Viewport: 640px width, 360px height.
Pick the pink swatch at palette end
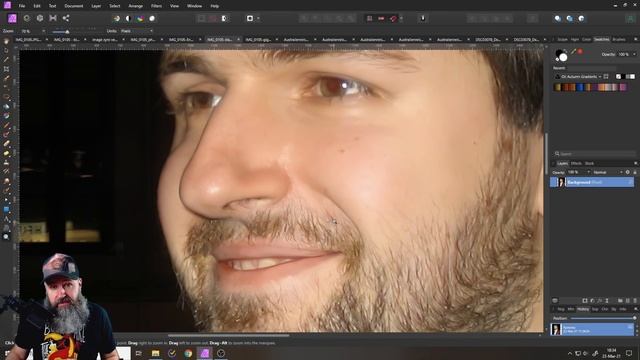tap(623, 87)
